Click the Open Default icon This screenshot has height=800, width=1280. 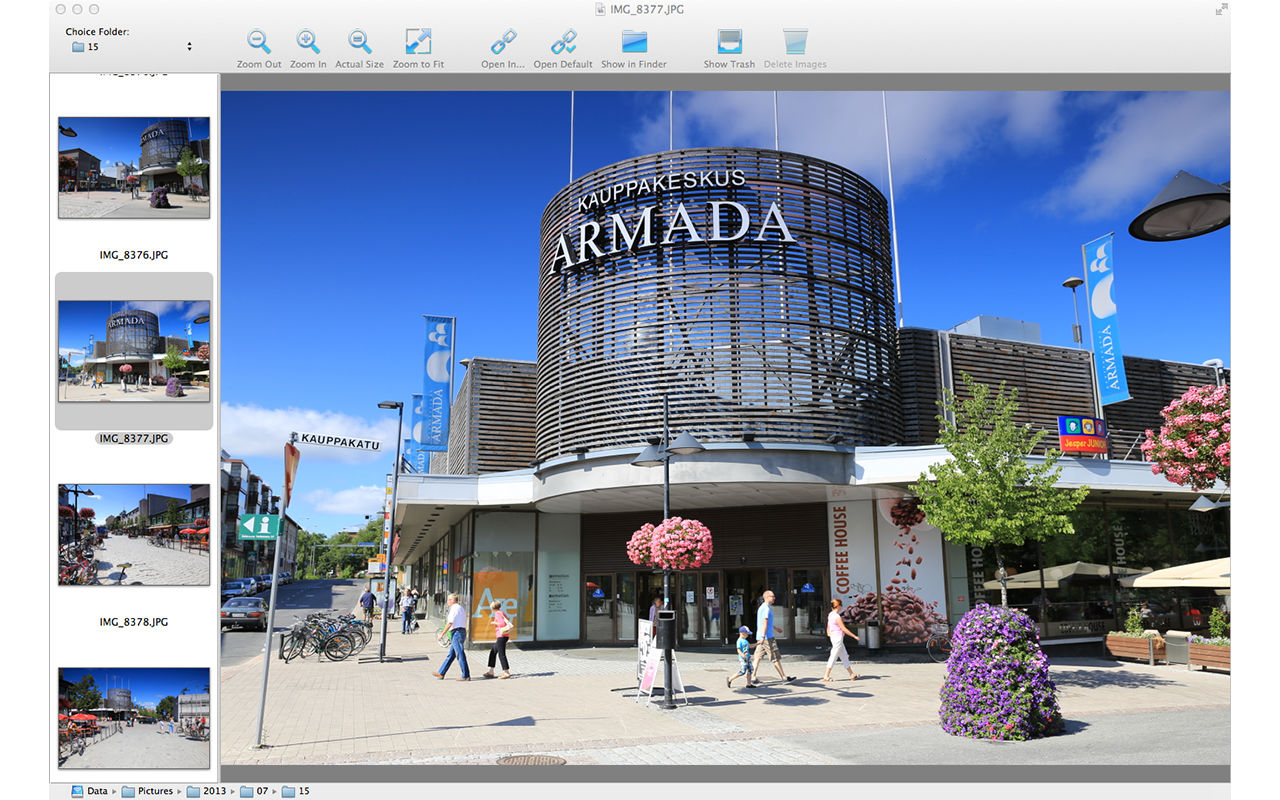(x=563, y=42)
